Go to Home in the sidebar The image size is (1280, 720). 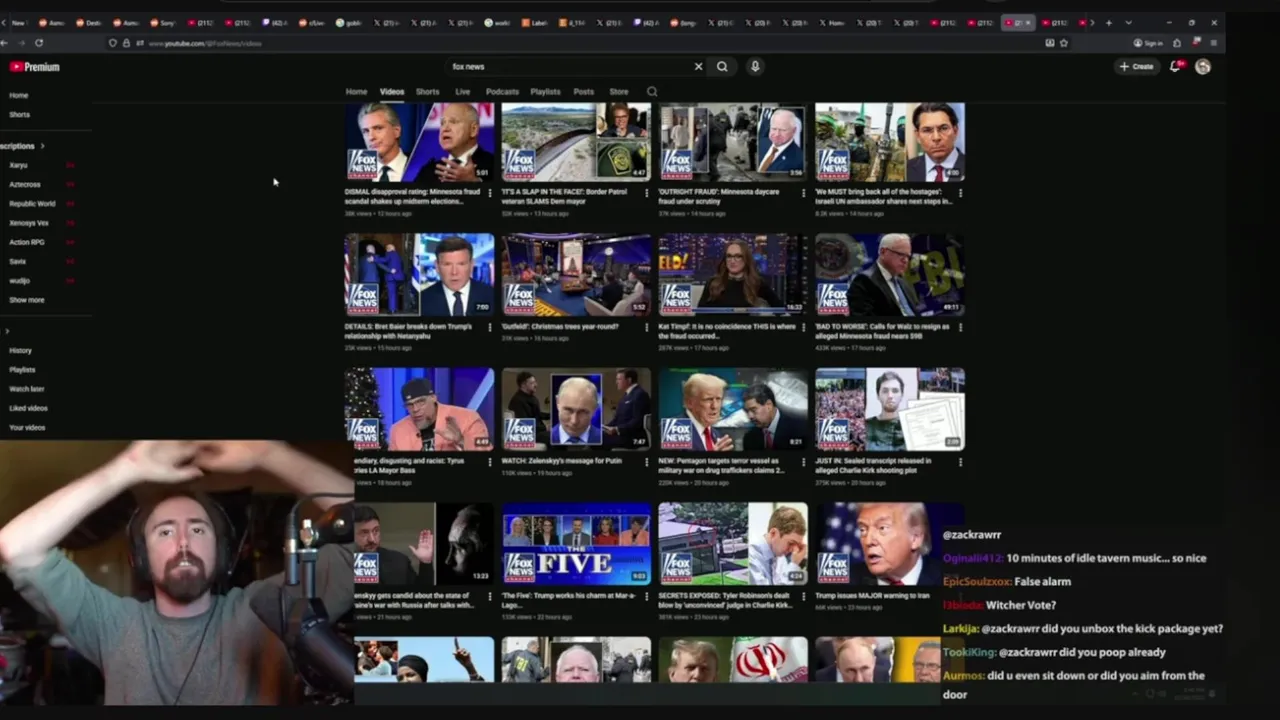point(19,96)
